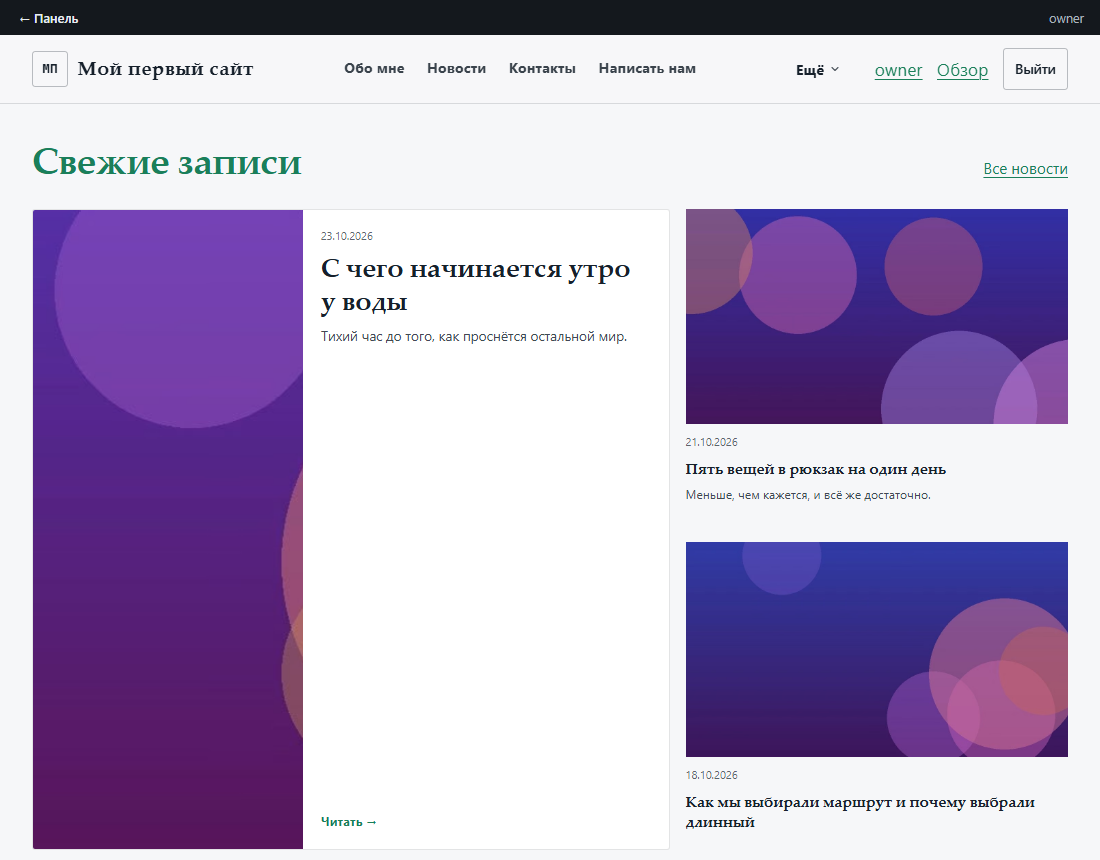1100x860 pixels.
Task: Click the МП site logo icon
Action: click(50, 69)
